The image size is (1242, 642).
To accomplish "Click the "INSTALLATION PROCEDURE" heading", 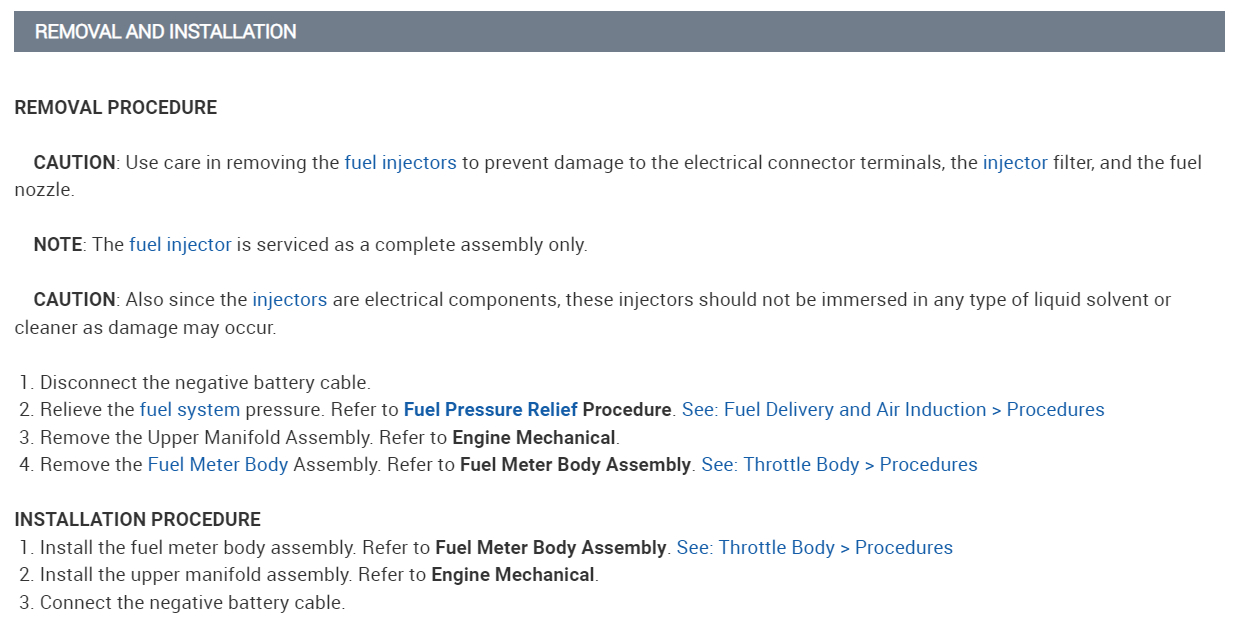I will pyautogui.click(x=137, y=520).
